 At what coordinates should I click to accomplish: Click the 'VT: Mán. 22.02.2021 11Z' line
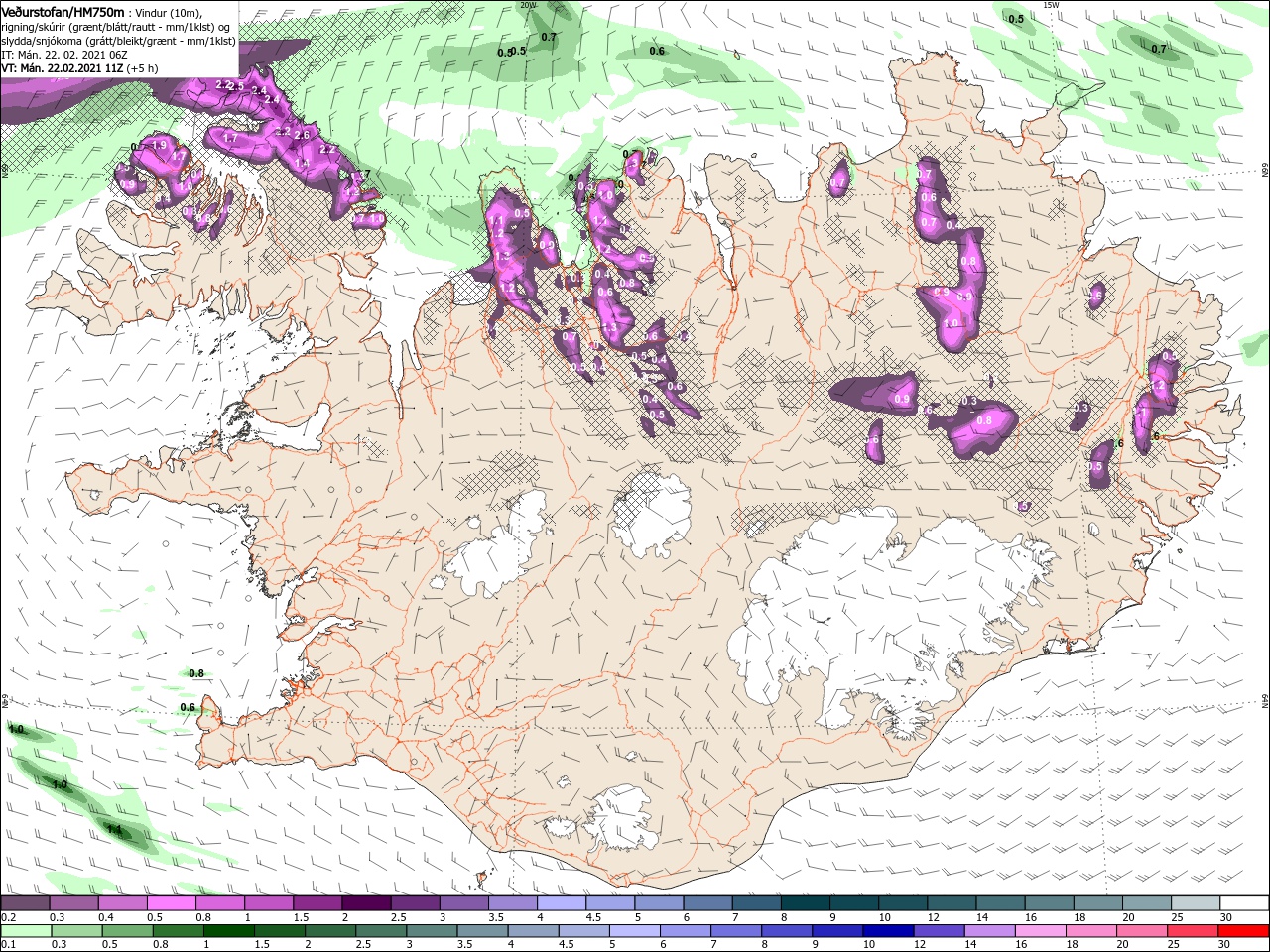click(x=62, y=68)
